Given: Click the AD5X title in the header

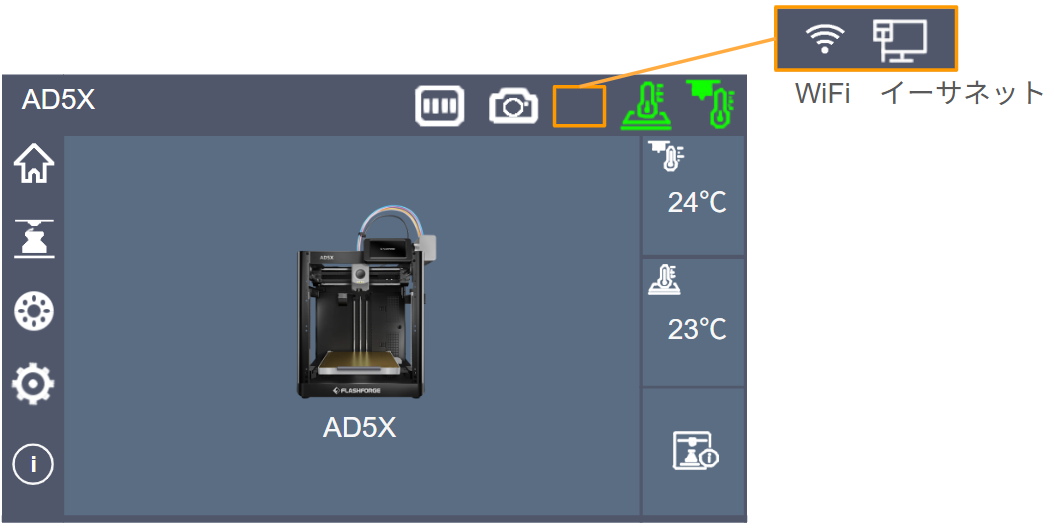Looking at the screenshot, I should [58, 99].
